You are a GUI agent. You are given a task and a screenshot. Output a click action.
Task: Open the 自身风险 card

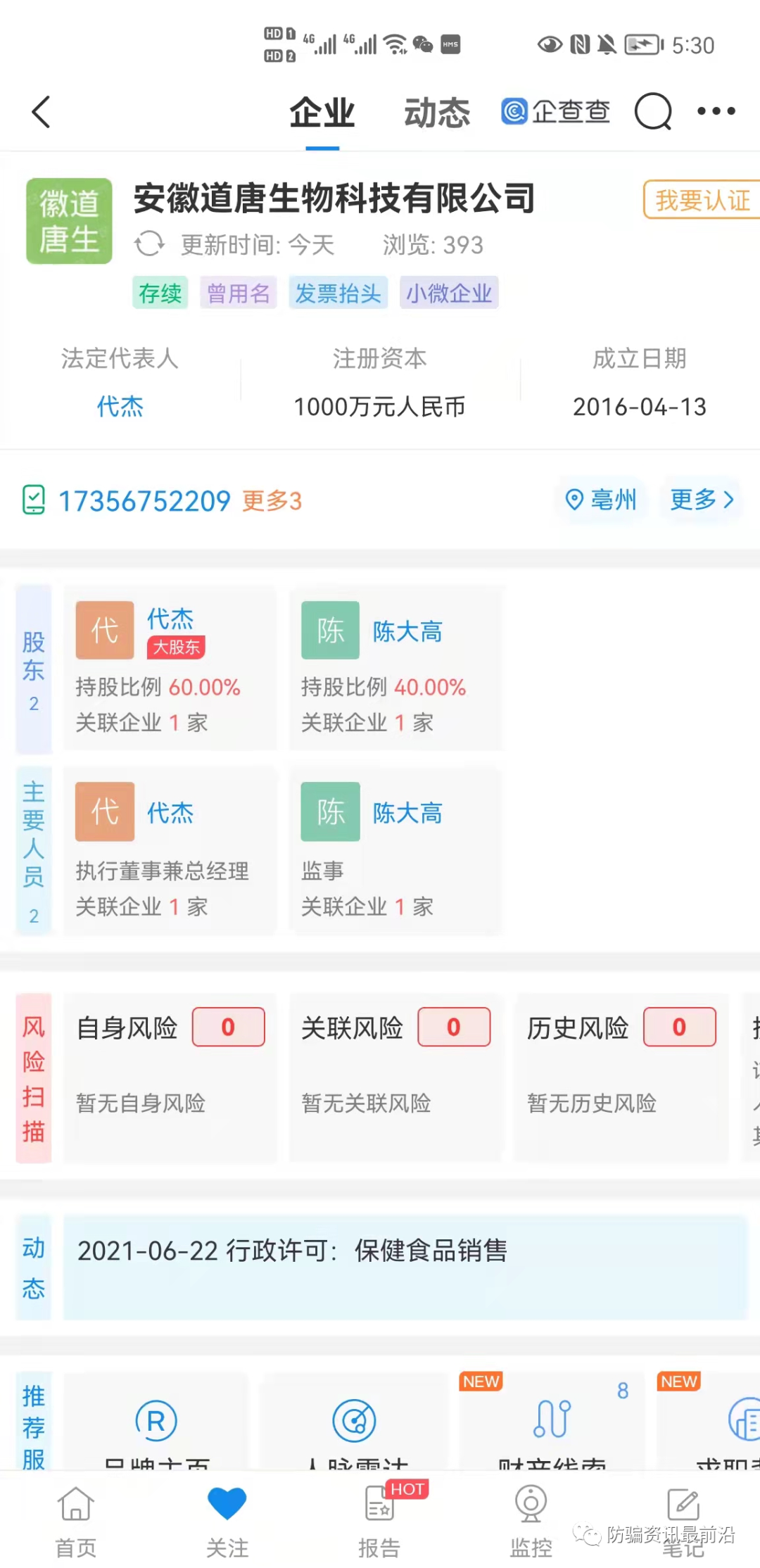170,1077
